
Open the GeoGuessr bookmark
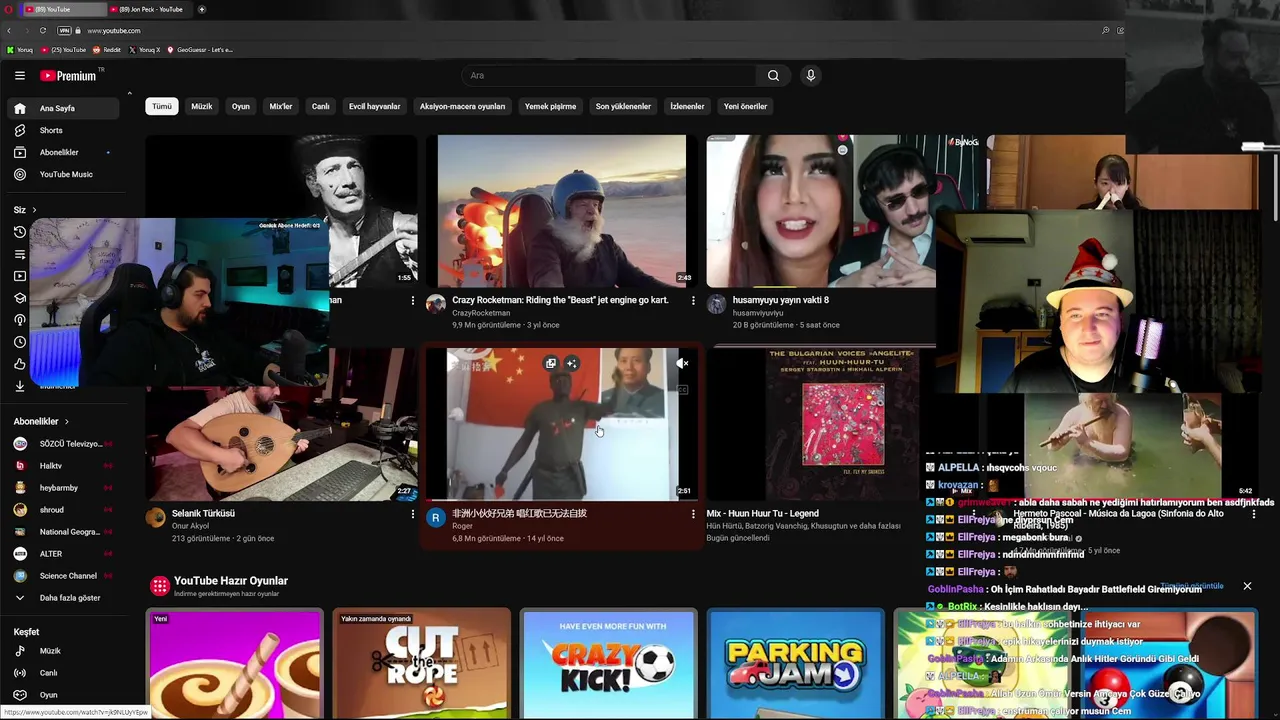click(200, 50)
